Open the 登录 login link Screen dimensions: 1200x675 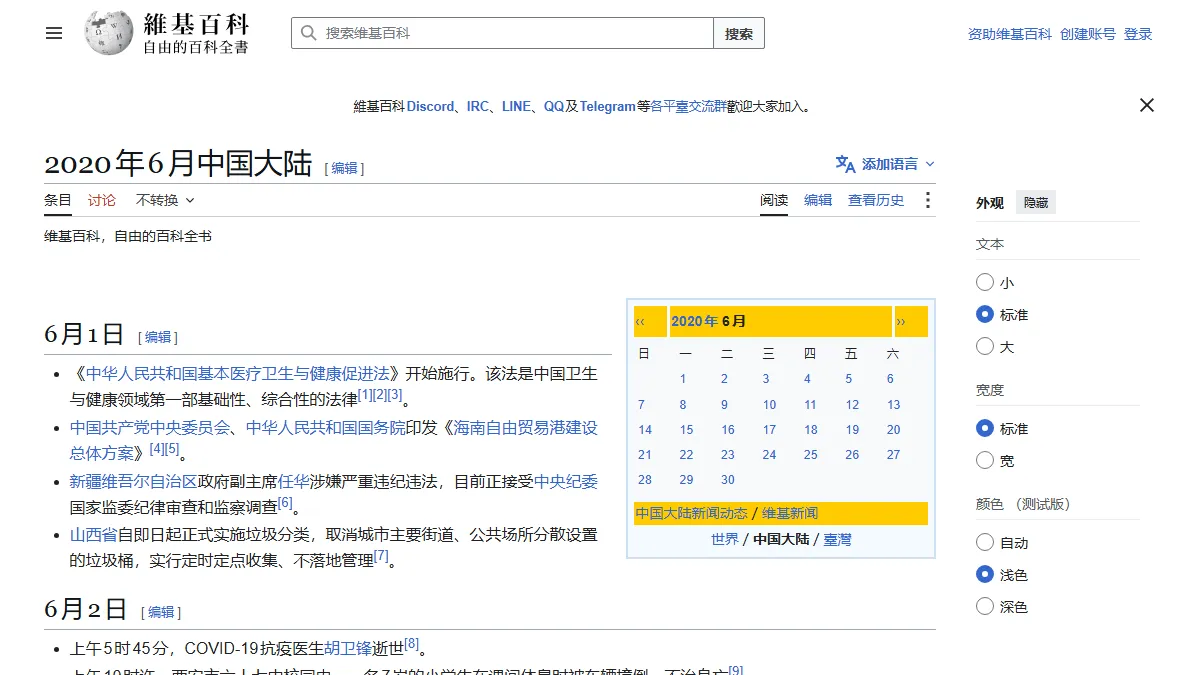pos(1138,34)
